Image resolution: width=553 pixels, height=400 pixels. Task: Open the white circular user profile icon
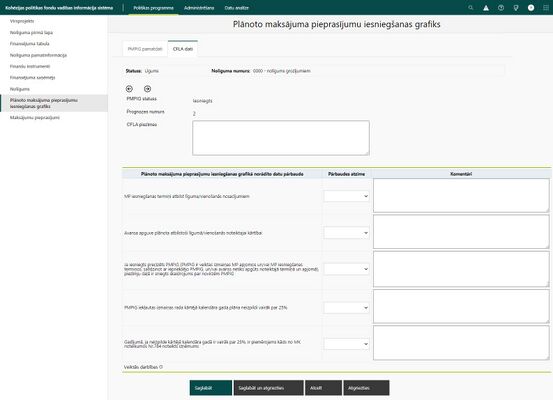click(x=531, y=7)
